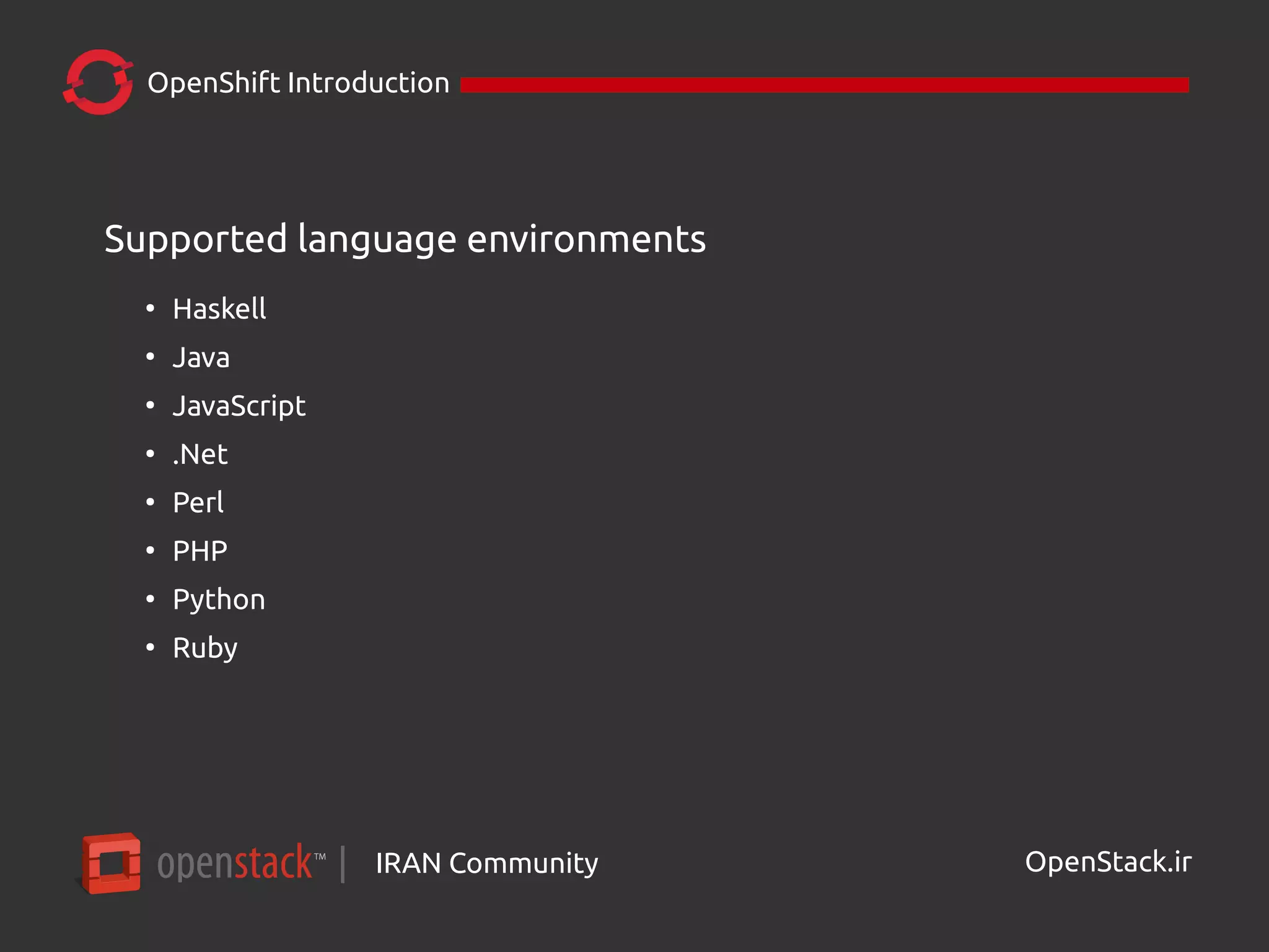Click the openstack wordmark
Image resolution: width=1269 pixels, height=952 pixels.
click(x=241, y=863)
